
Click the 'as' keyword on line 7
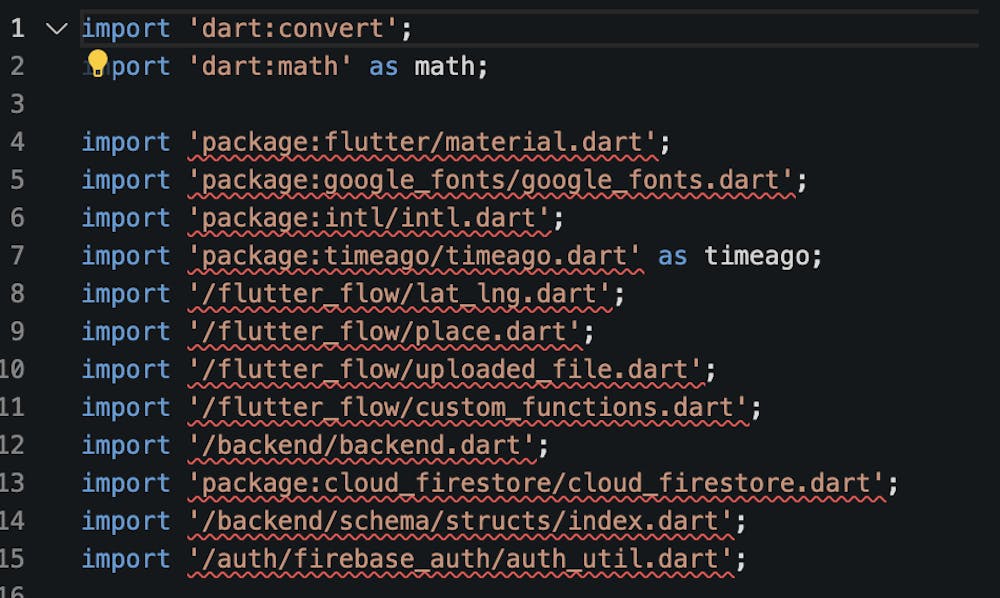(672, 256)
